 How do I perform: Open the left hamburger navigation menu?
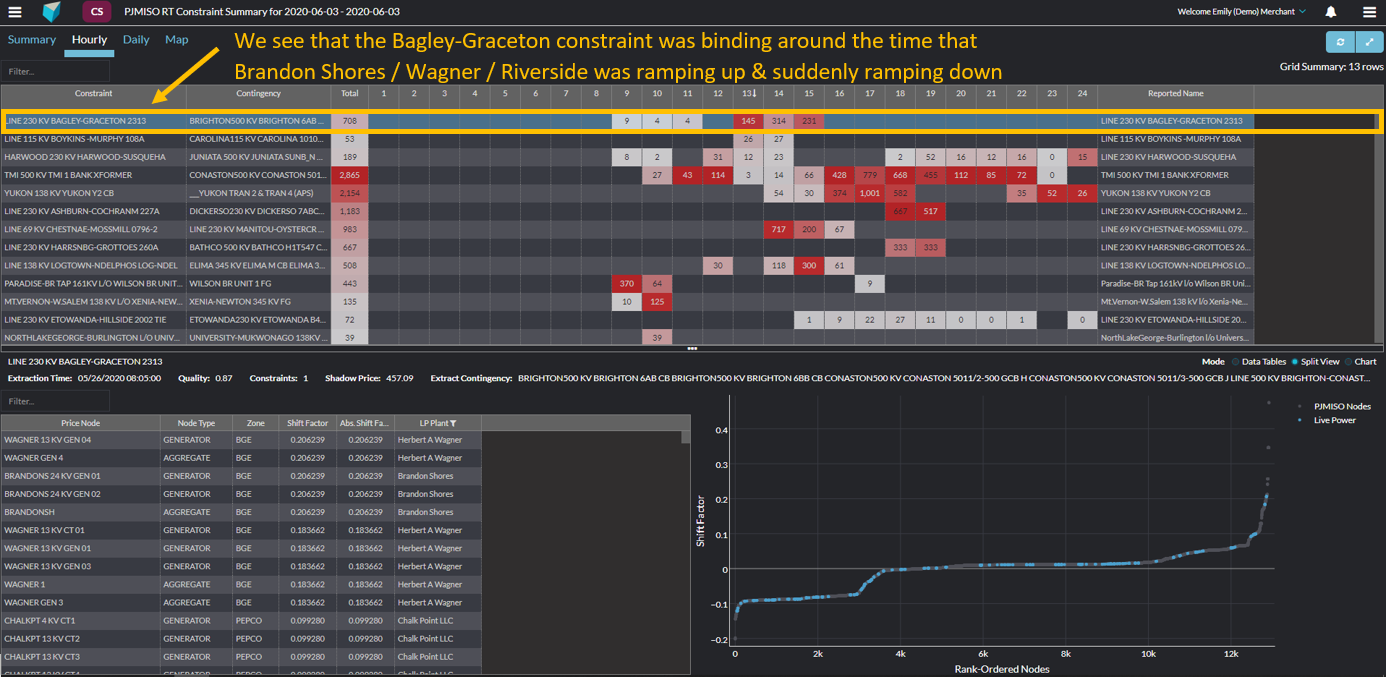(14, 12)
